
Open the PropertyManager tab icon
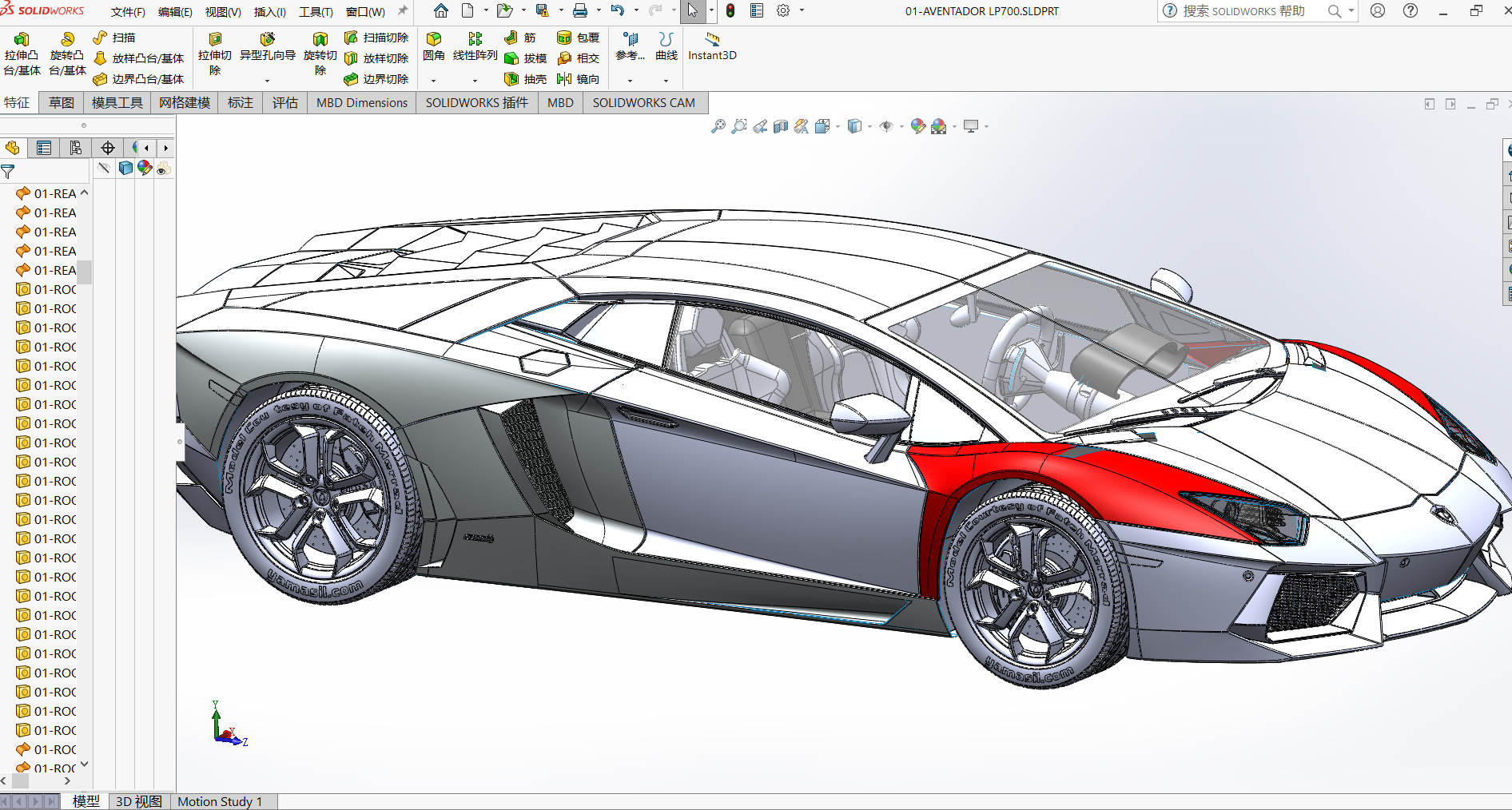tap(44, 148)
